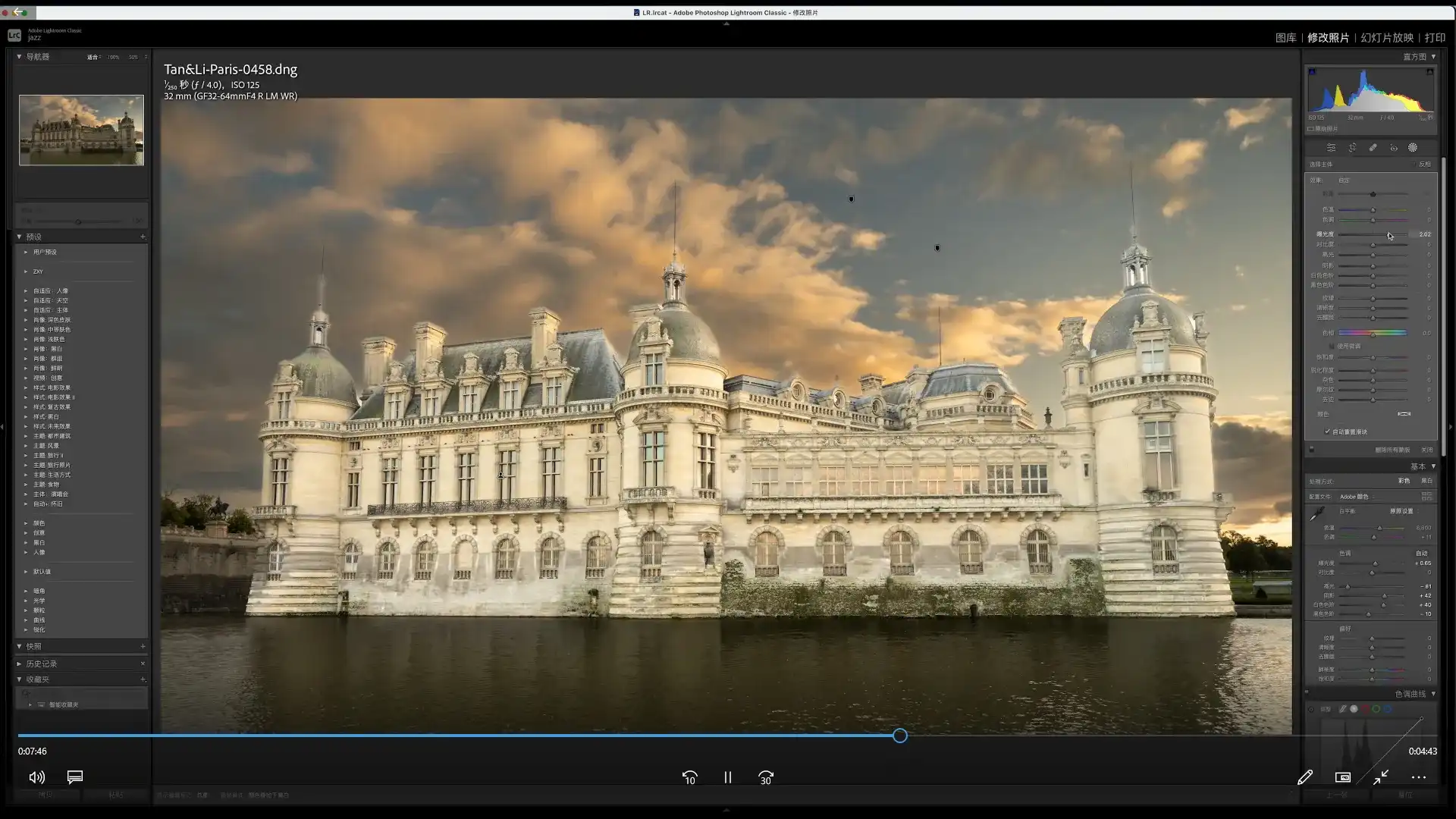Viewport: 1456px width, 819px height.
Task: Click the volume speaker icon
Action: point(36,777)
